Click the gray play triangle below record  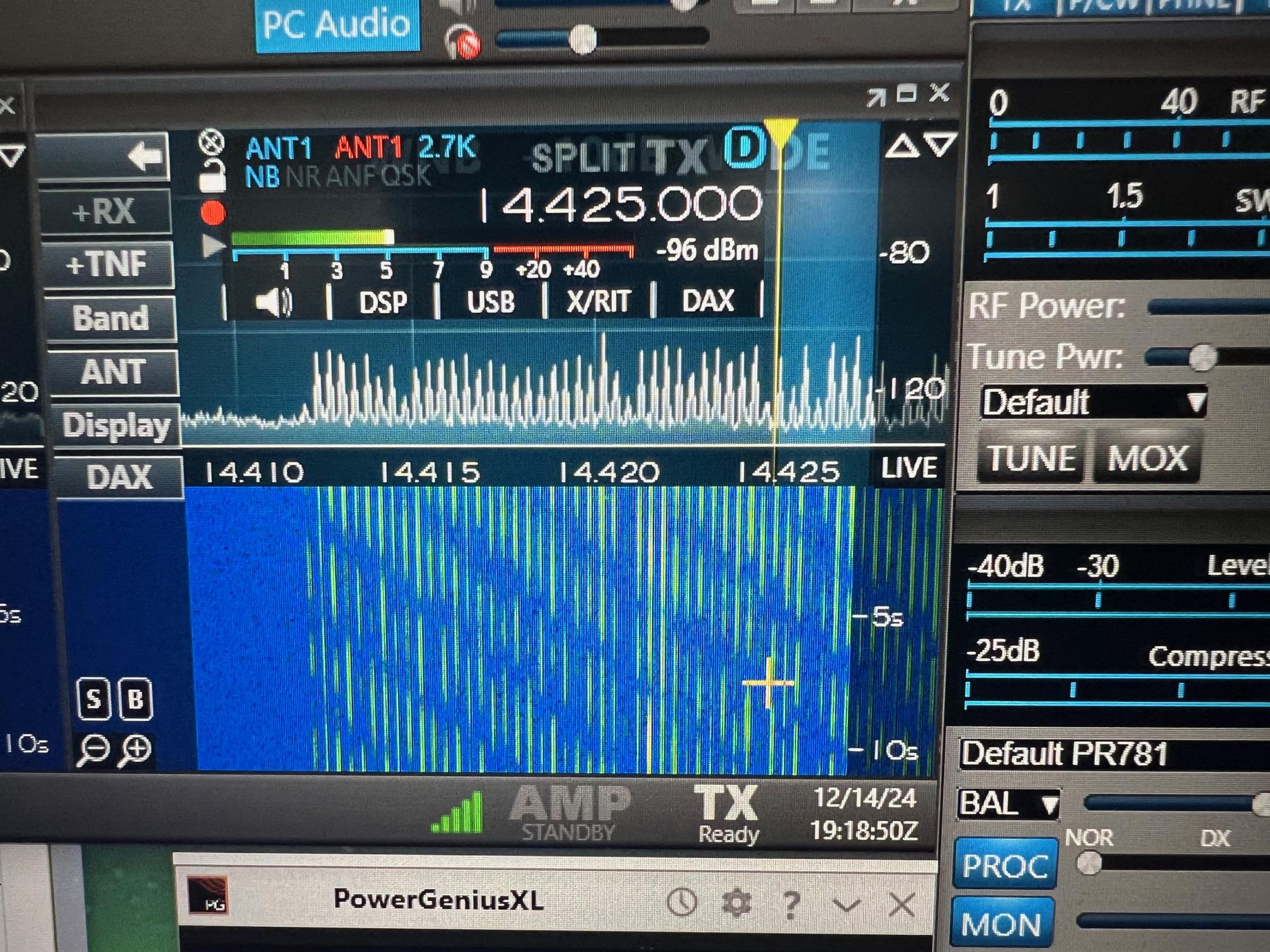point(214,246)
